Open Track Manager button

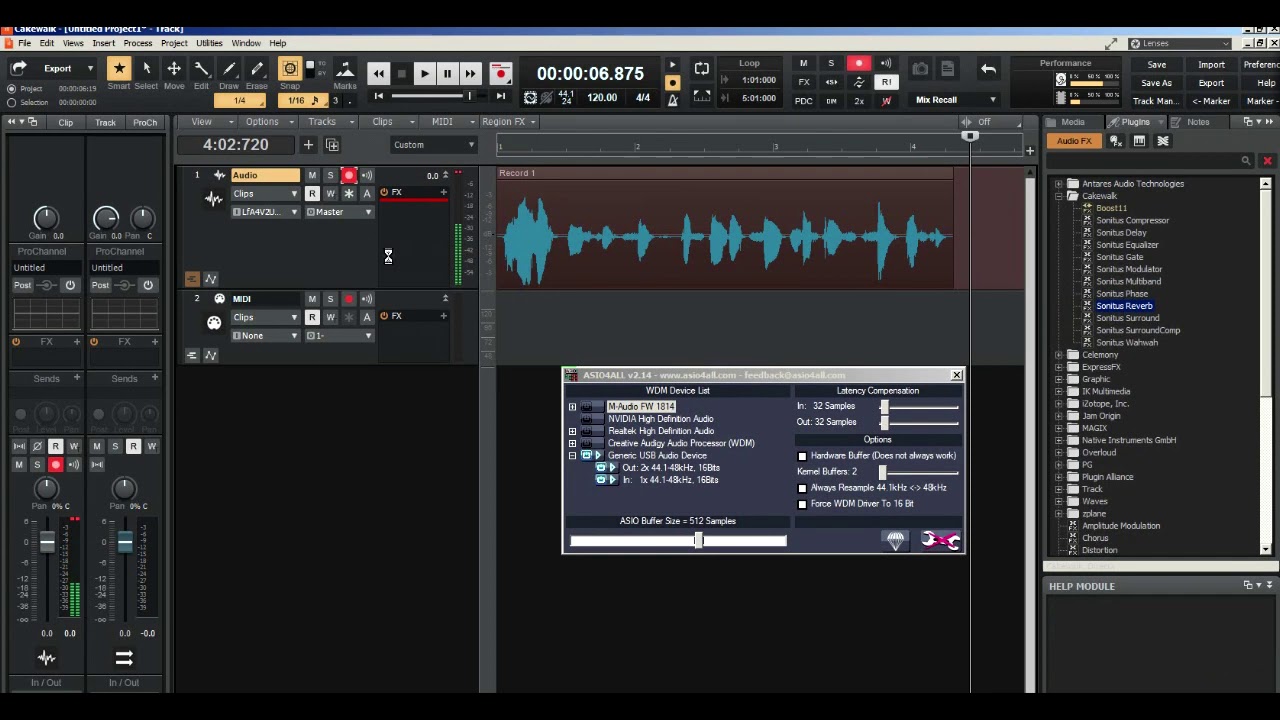coord(1156,101)
